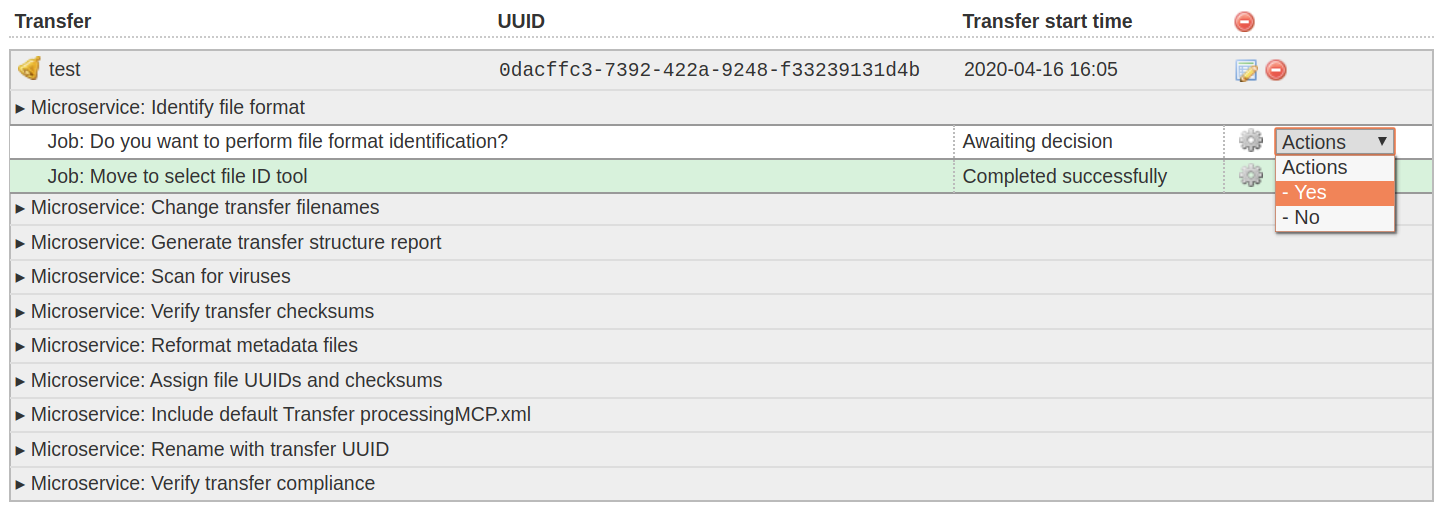Viewport: 1443px width, 508px height.
Task: Expand Microservice: Rename with transfer UUID
Action: pos(209,449)
